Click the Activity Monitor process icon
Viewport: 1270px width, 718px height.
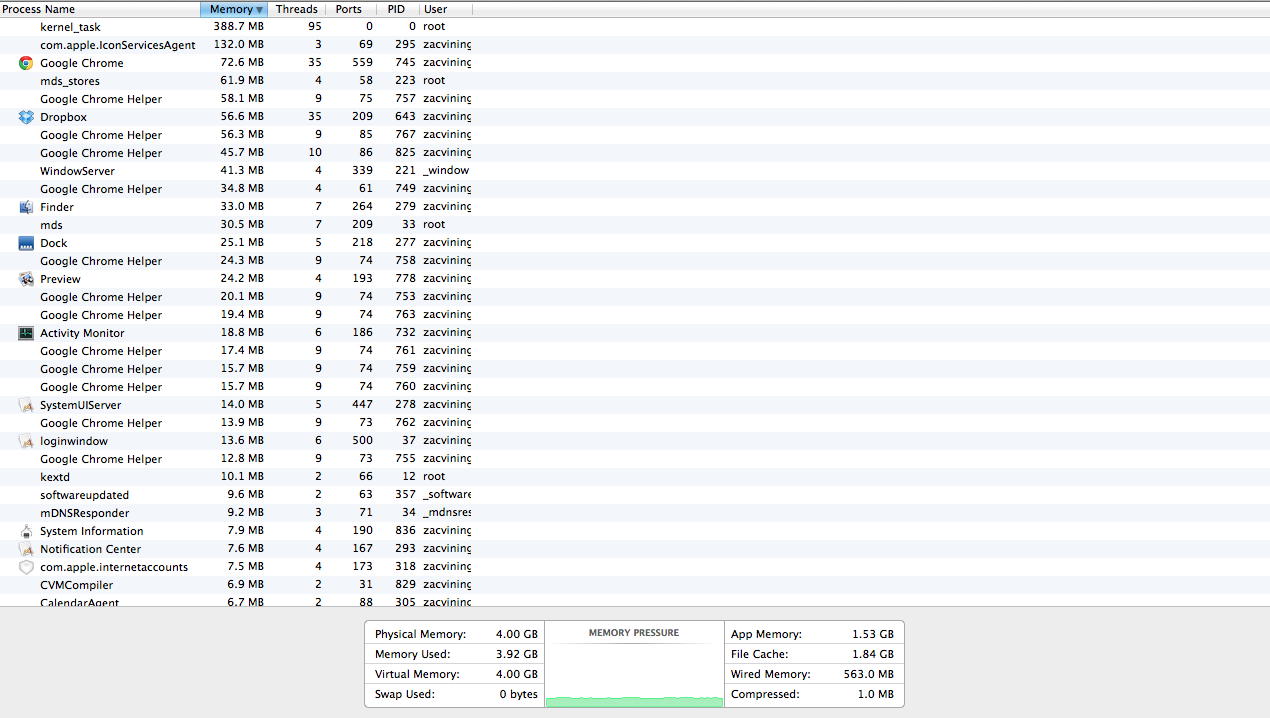click(26, 333)
